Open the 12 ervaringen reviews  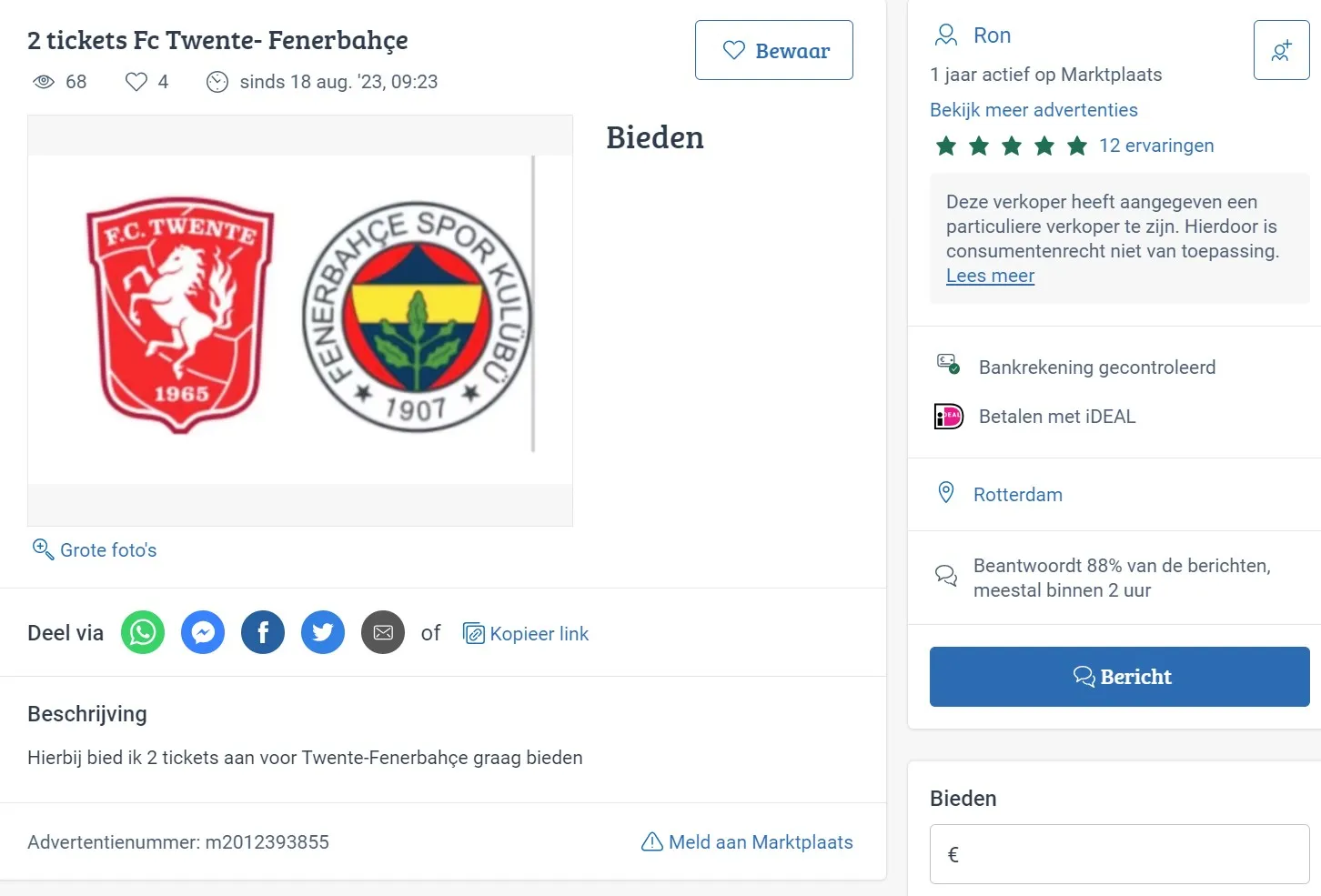tap(1156, 146)
